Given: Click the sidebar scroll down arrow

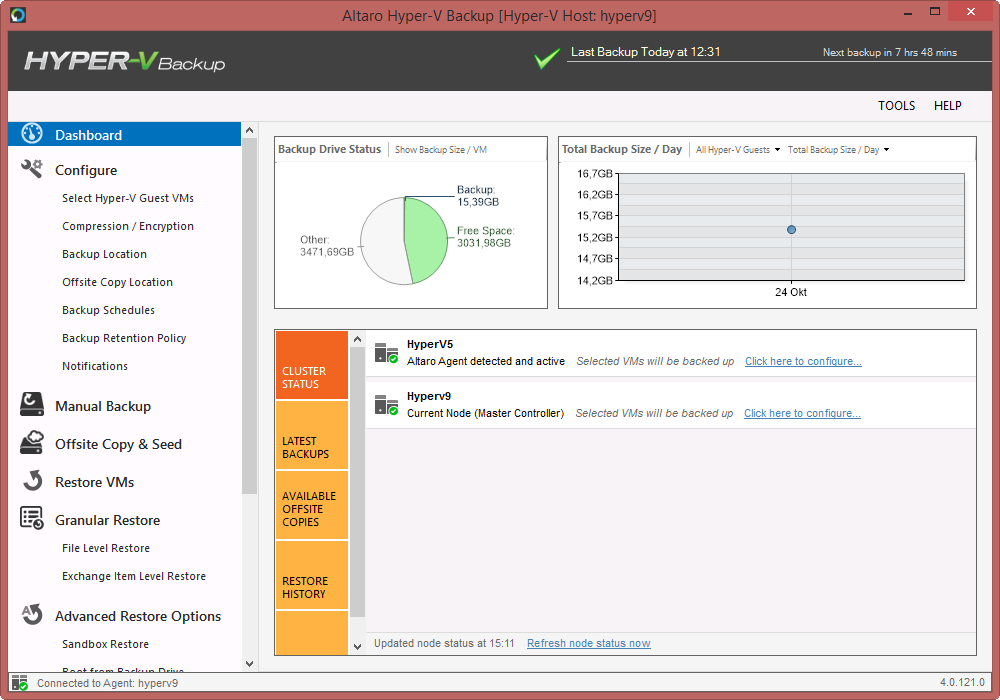Looking at the screenshot, I should point(249,664).
